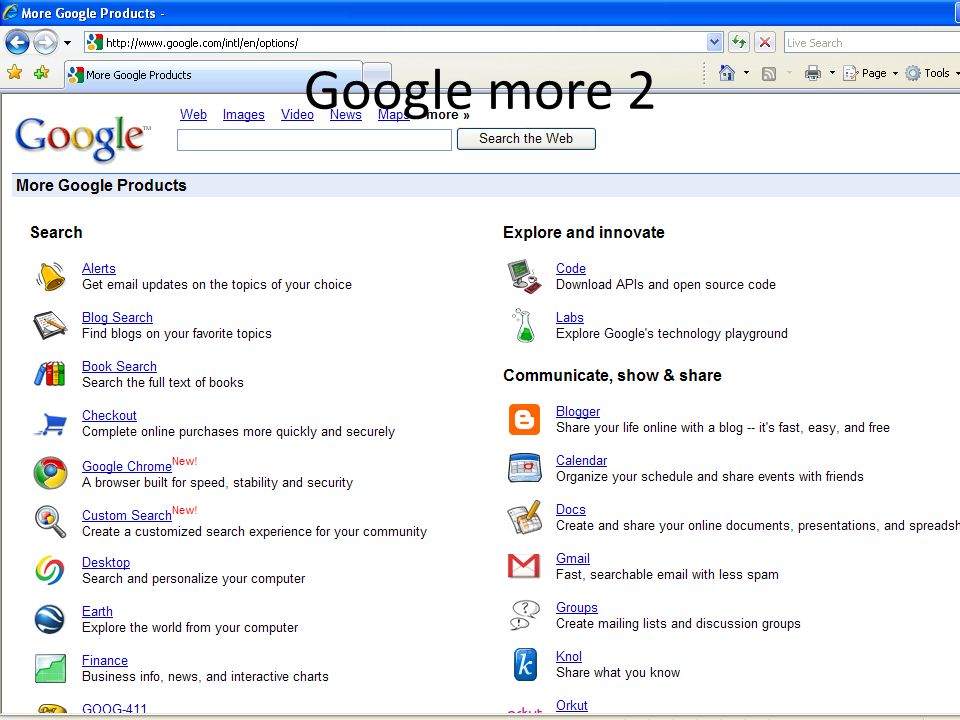Click the Earth globe icon
The width and height of the screenshot is (960, 720).
point(50,619)
